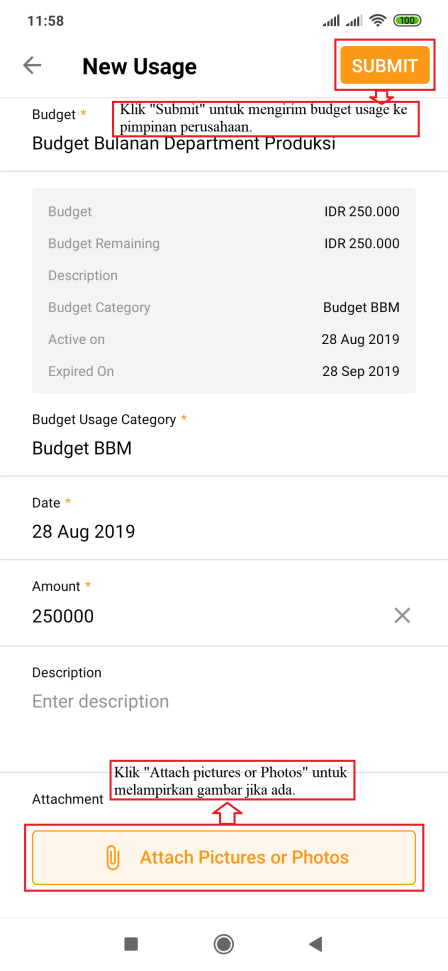Viewport: 448px width, 971px height.
Task: Clear the Amount field with X icon
Action: click(402, 616)
